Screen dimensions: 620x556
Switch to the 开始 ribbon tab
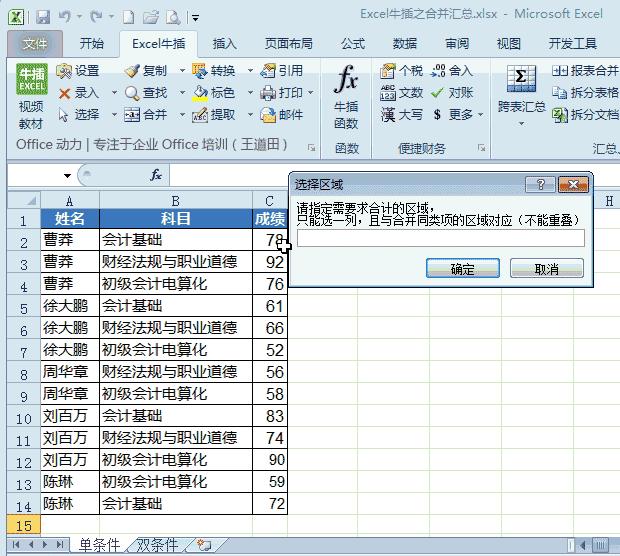92,43
